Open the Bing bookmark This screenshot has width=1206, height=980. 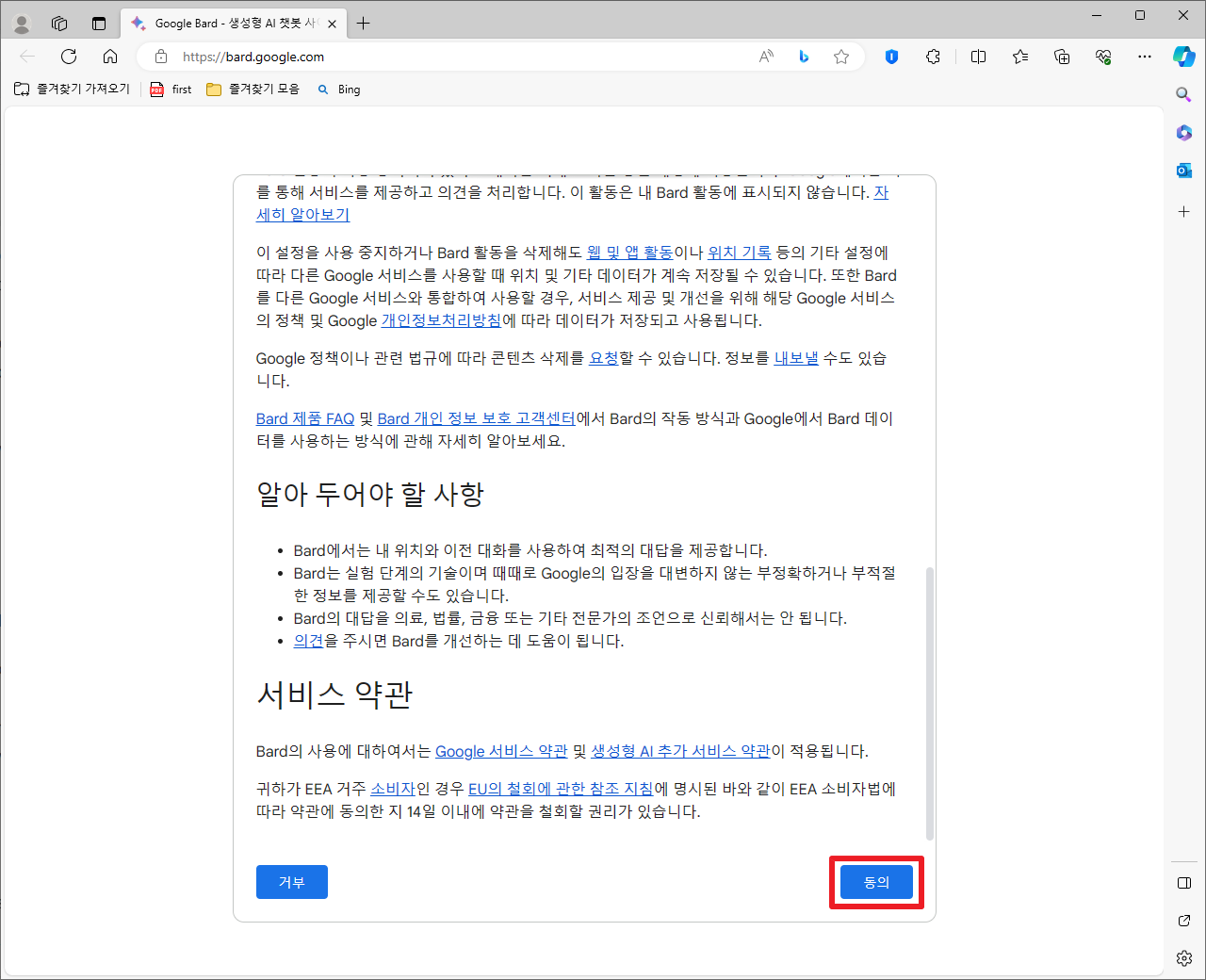tap(339, 89)
